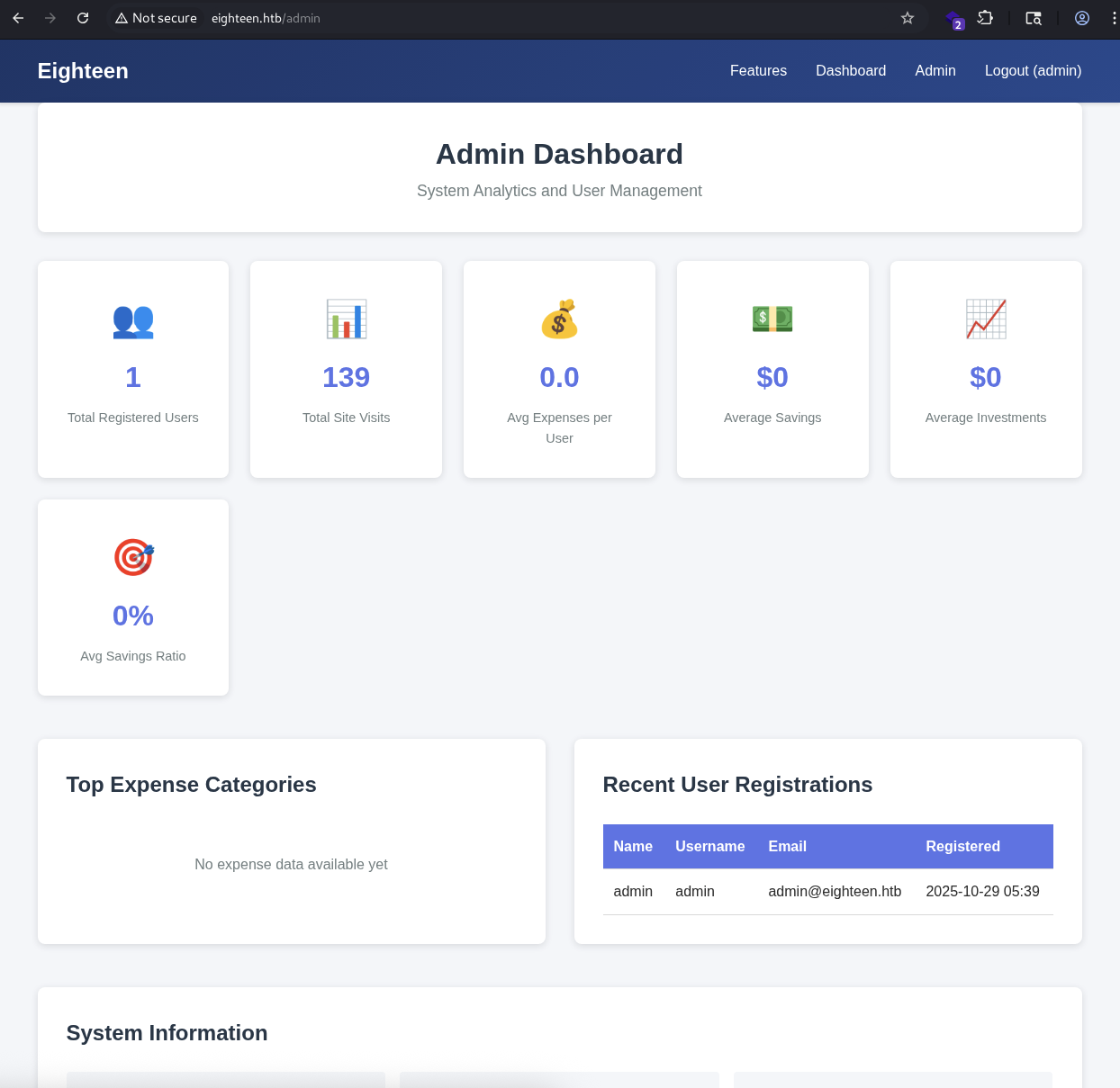
Task: Open the Admin nav item
Action: coord(935,70)
